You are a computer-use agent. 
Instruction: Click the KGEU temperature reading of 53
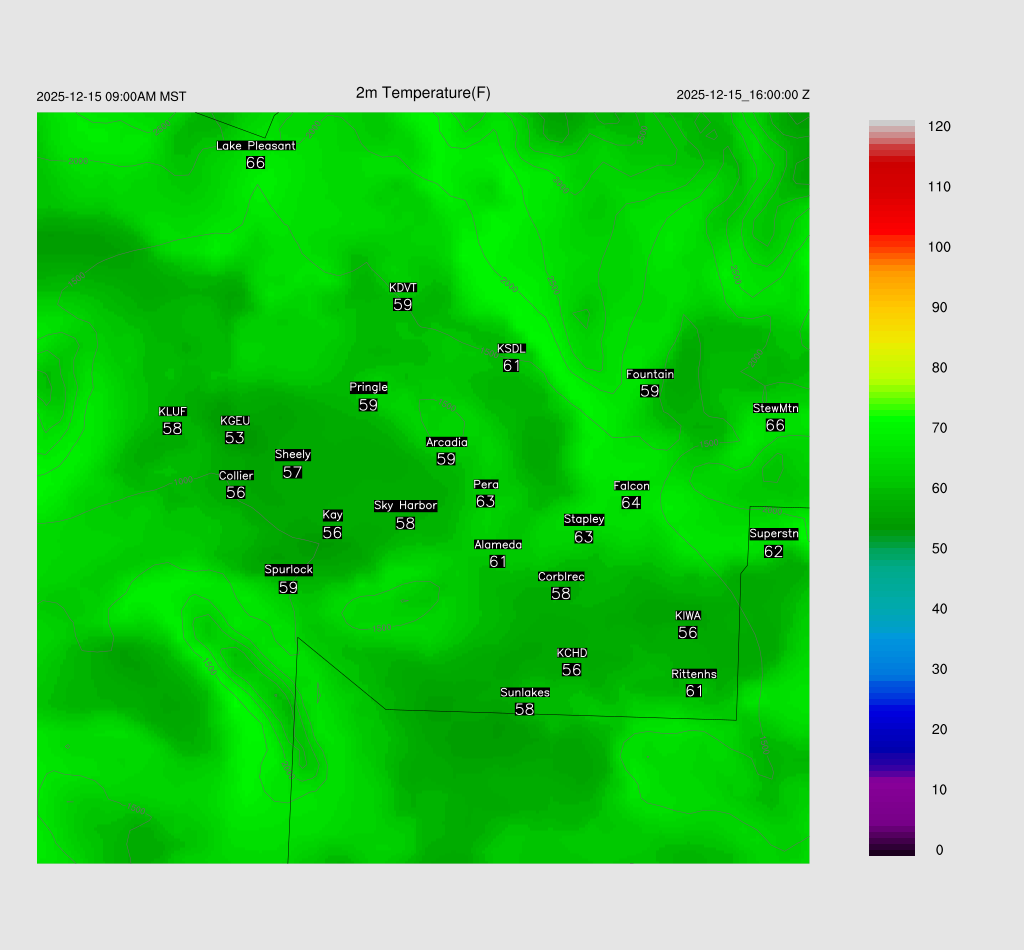235,438
